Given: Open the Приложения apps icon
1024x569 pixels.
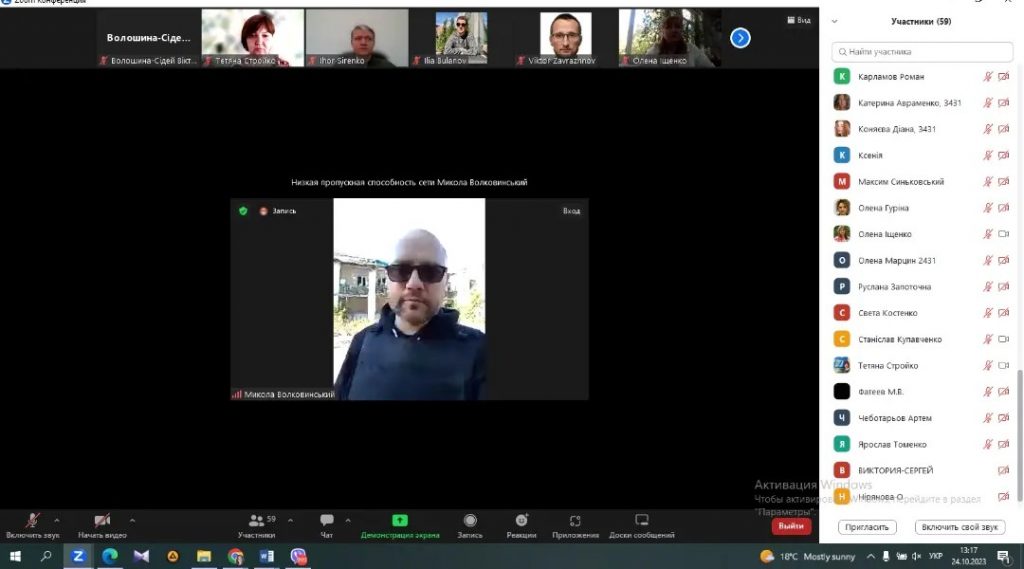Looking at the screenshot, I should click(575, 521).
